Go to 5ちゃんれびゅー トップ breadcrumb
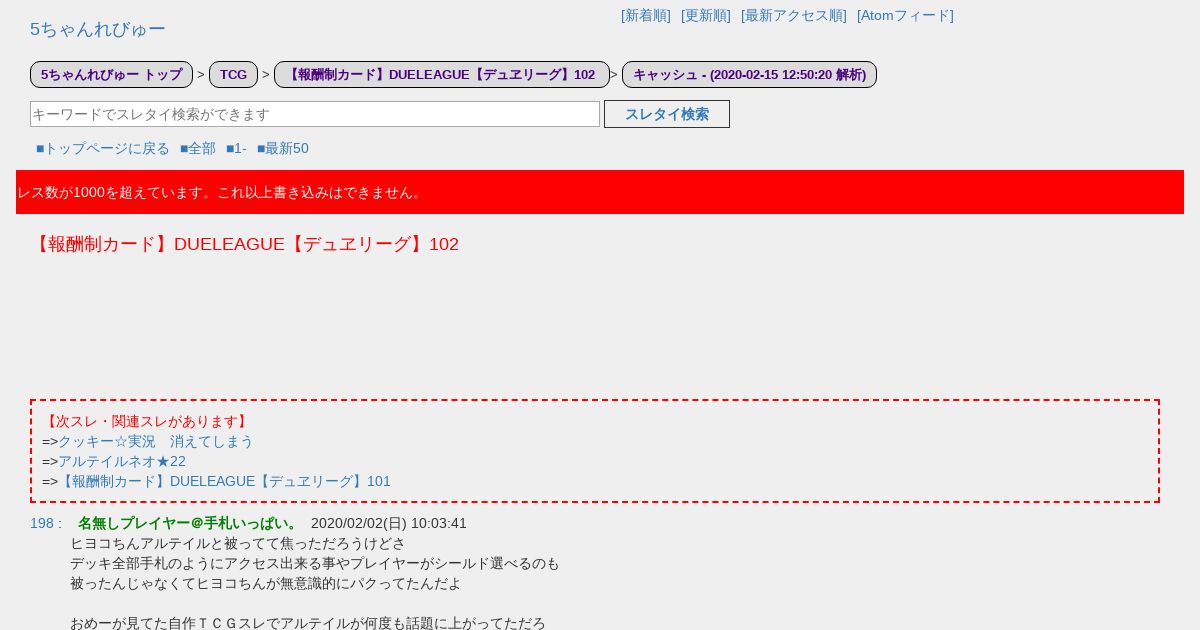Screen dimensions: 1200x630 tap(111, 74)
